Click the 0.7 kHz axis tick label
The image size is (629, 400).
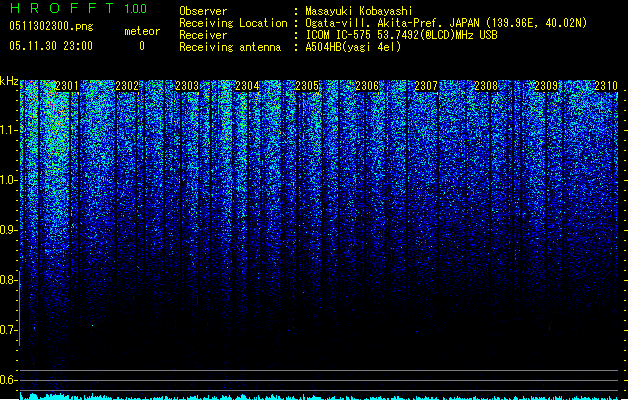[x=9, y=330]
